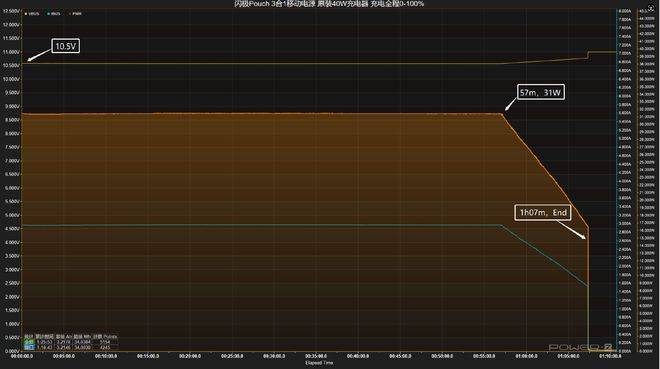Click the chart title text at top

pos(329,4)
